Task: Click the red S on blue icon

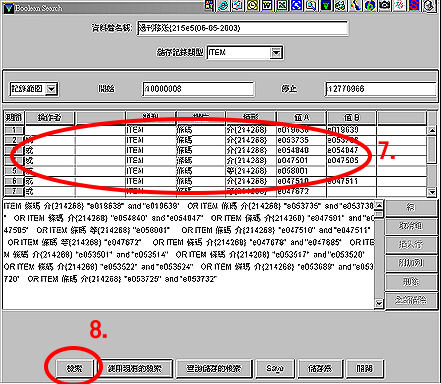Action: 414,6
